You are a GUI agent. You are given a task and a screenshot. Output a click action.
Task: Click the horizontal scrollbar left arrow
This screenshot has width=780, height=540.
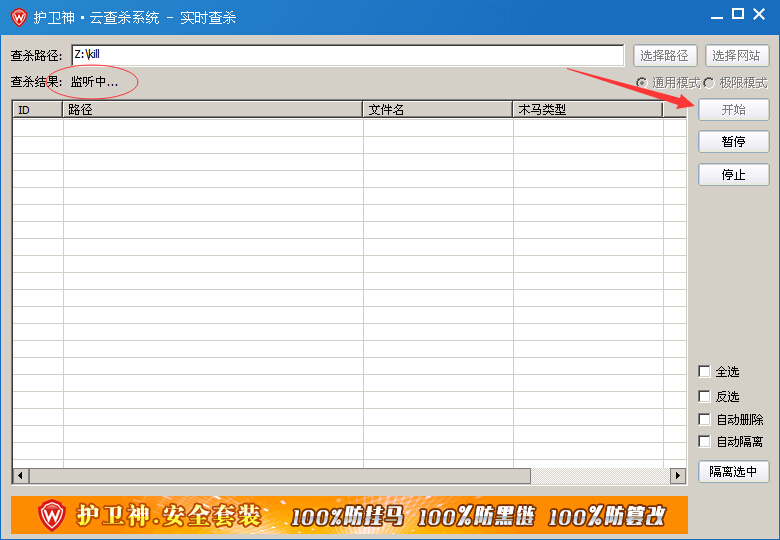pyautogui.click(x=20, y=476)
